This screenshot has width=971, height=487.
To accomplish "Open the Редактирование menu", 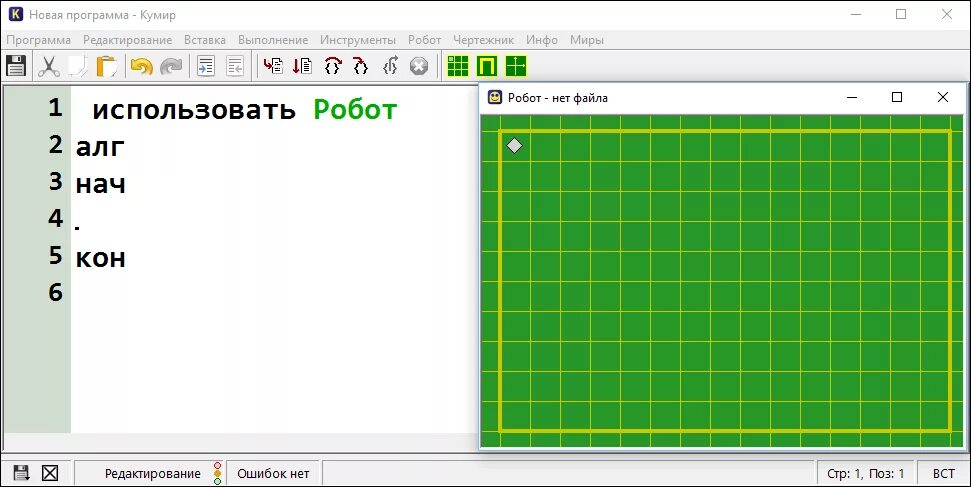I will 128,40.
